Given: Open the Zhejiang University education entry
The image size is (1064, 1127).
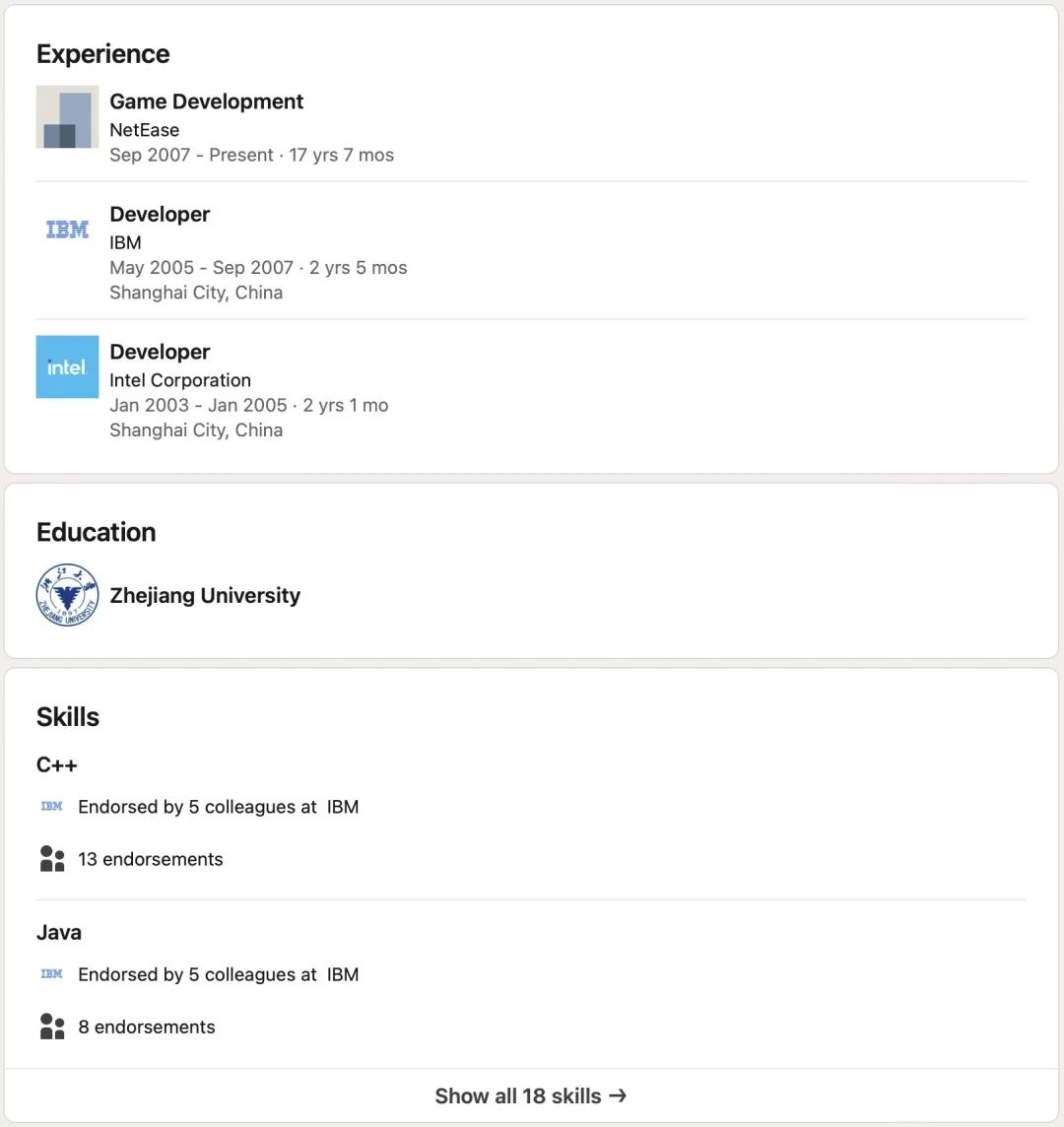Looking at the screenshot, I should [x=205, y=595].
